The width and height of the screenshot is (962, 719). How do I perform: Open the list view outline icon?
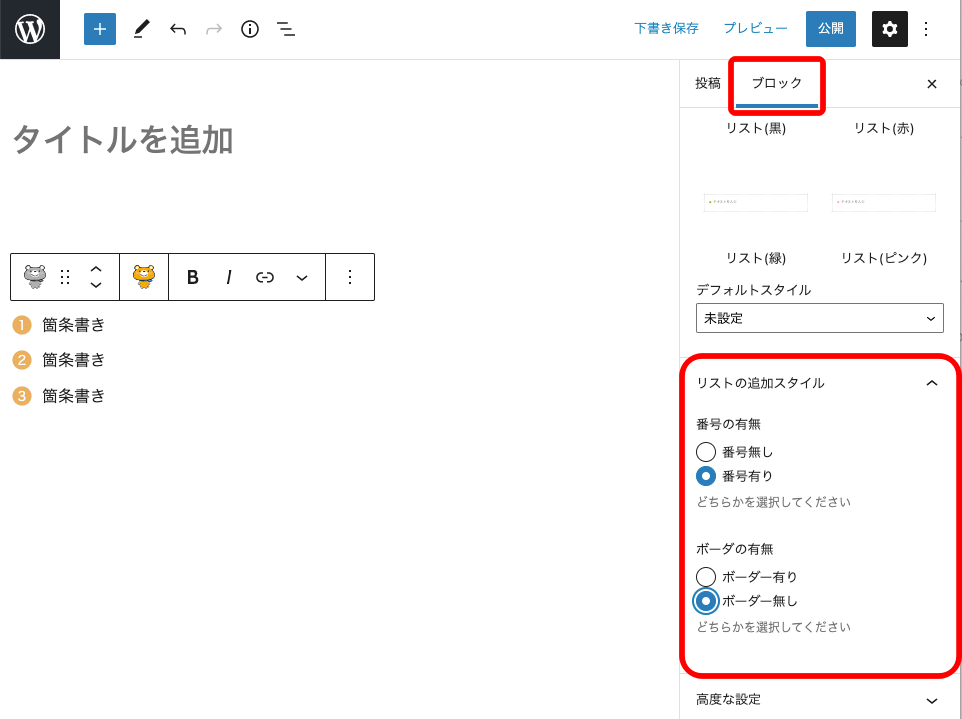(x=286, y=29)
